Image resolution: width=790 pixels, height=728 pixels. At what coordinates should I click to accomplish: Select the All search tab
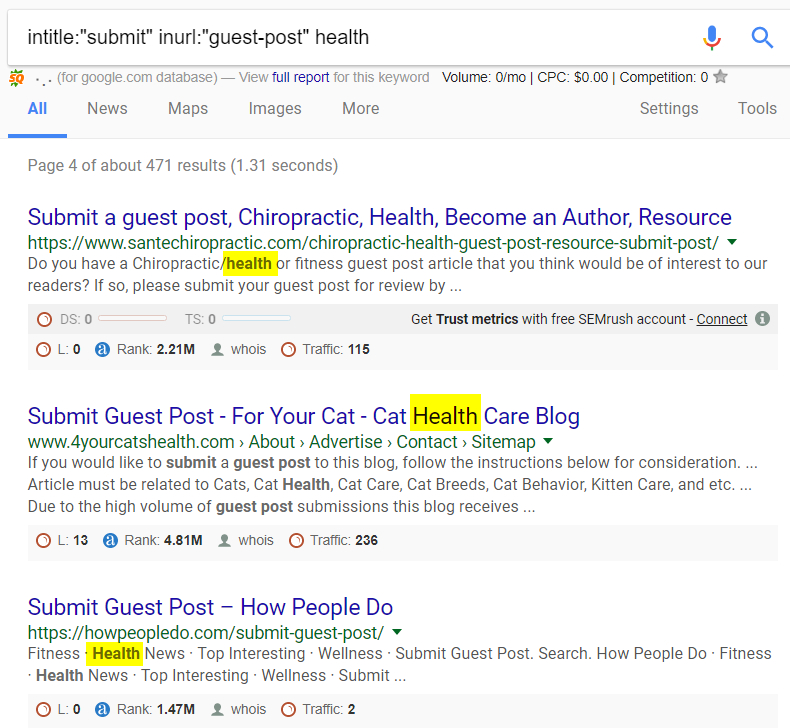(x=37, y=108)
